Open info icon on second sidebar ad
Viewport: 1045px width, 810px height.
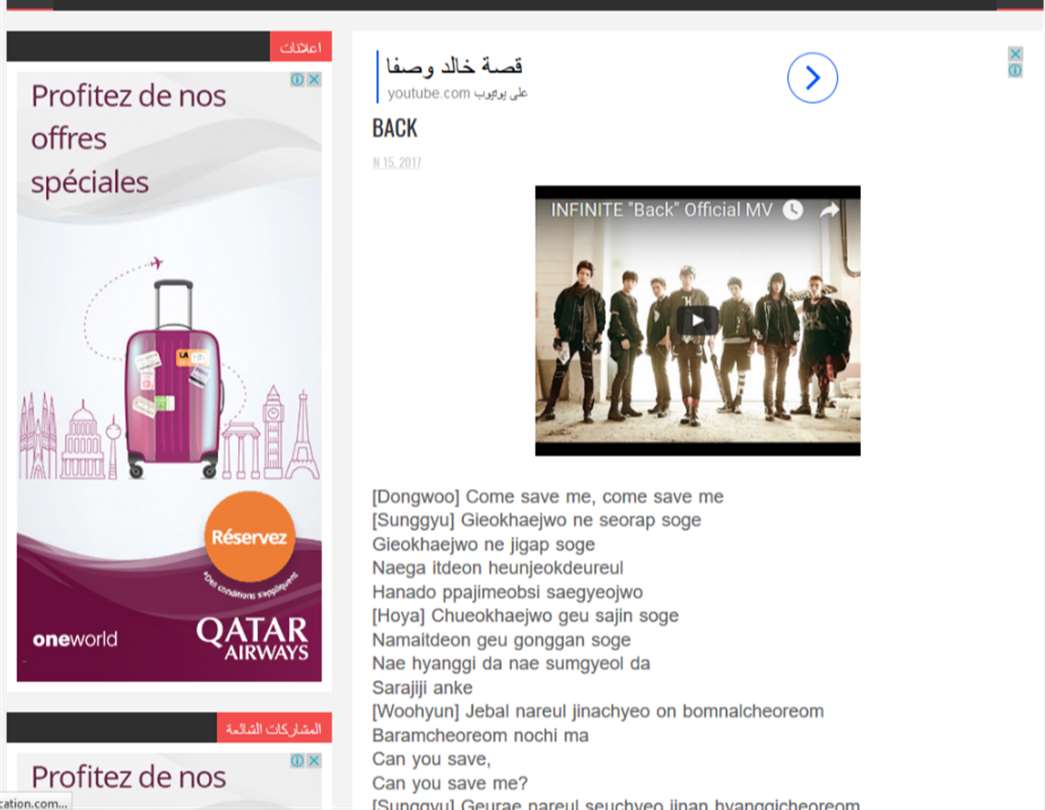point(297,761)
